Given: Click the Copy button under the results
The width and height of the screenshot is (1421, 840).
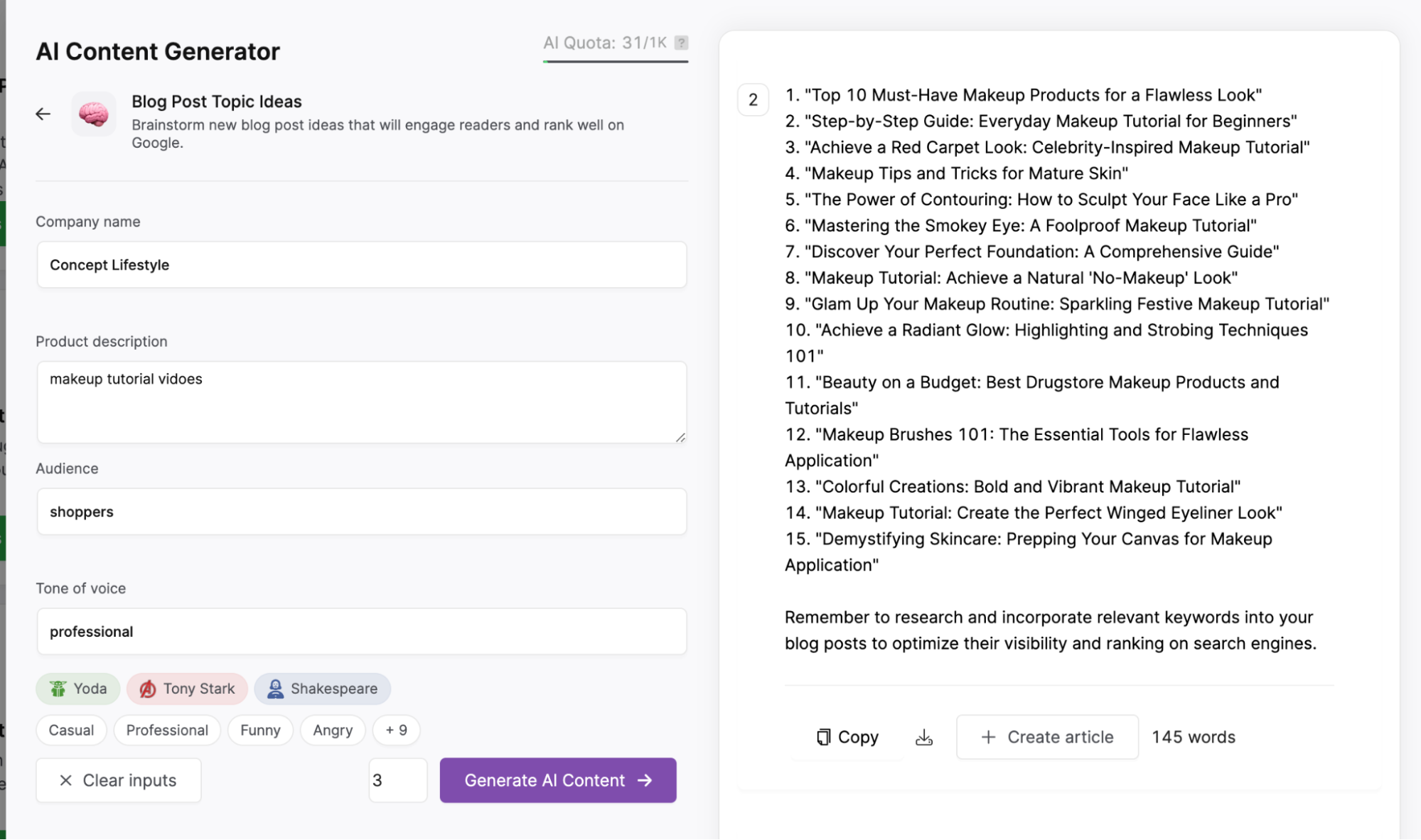Looking at the screenshot, I should [847, 737].
